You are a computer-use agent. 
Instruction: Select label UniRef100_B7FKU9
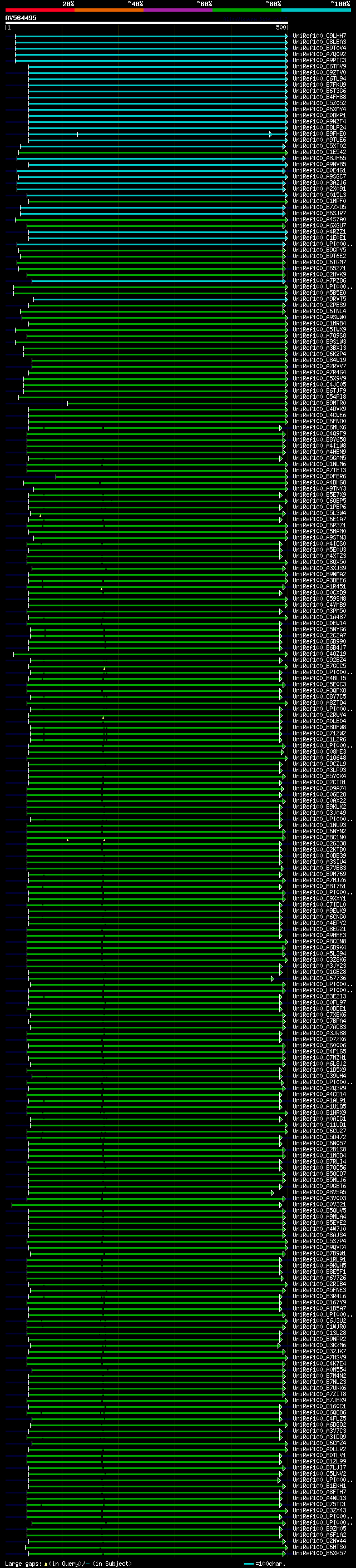click(x=319, y=85)
